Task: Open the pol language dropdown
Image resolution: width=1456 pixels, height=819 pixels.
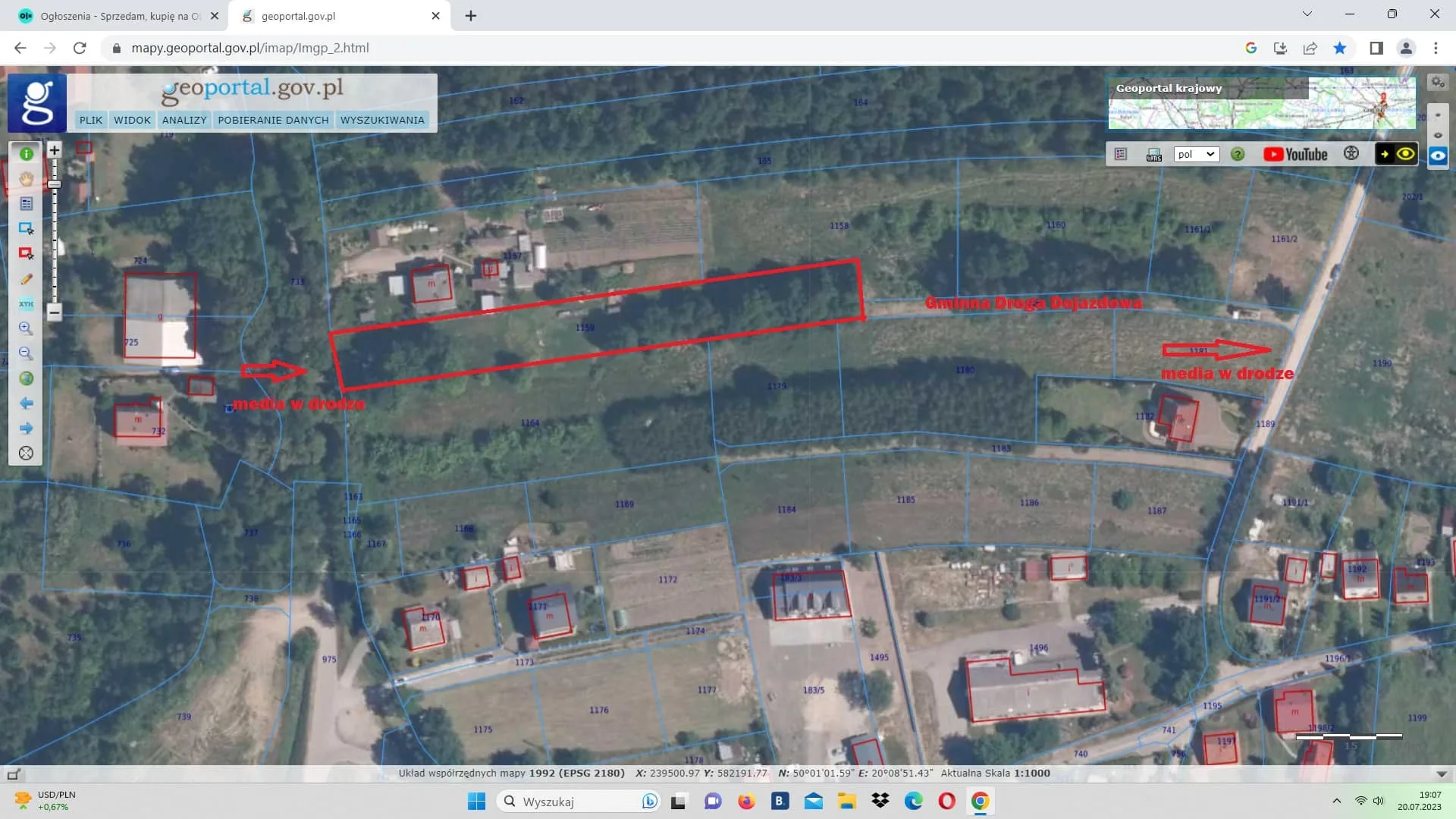Action: pos(1196,155)
